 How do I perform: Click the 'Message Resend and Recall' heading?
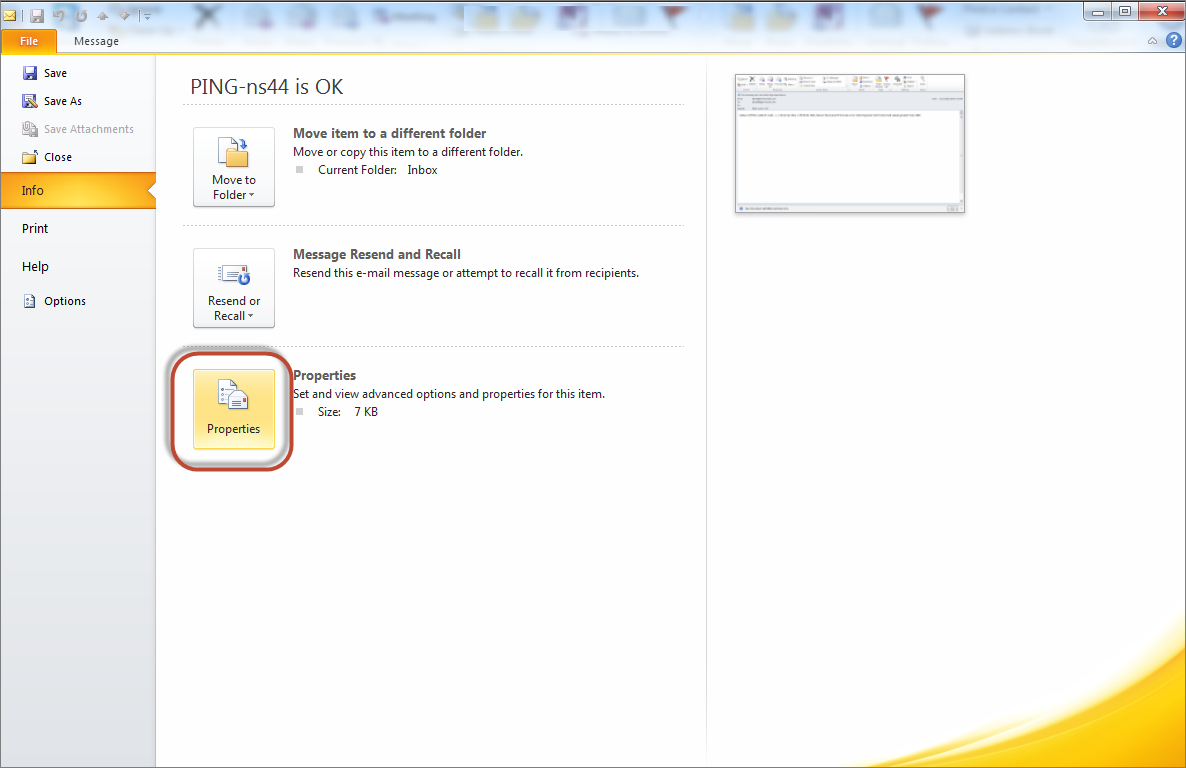[377, 254]
